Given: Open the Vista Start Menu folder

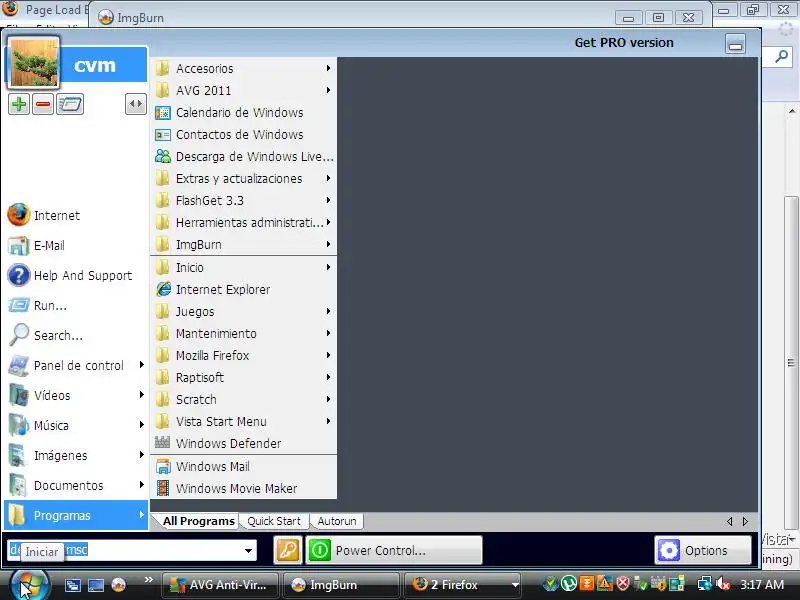Looking at the screenshot, I should pos(243,421).
